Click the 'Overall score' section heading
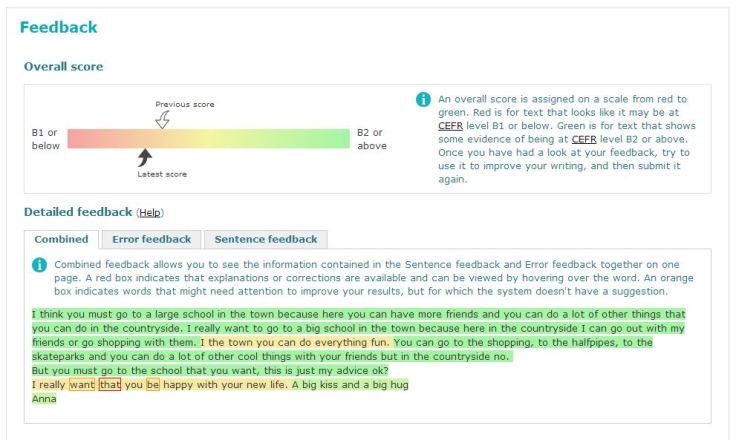Screen dimensions: 736x440 click(63, 67)
